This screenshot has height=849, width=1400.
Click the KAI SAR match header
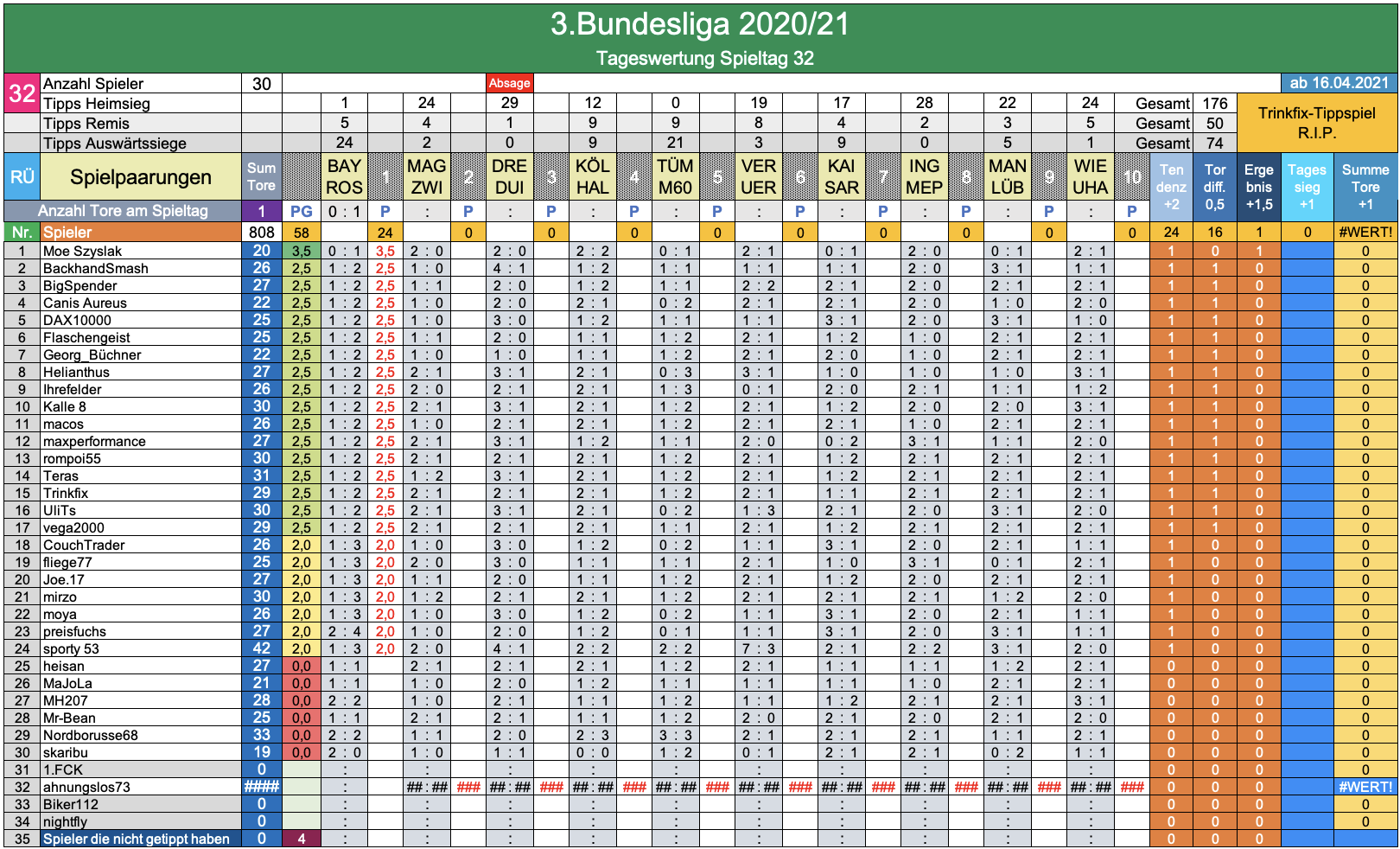(x=842, y=176)
